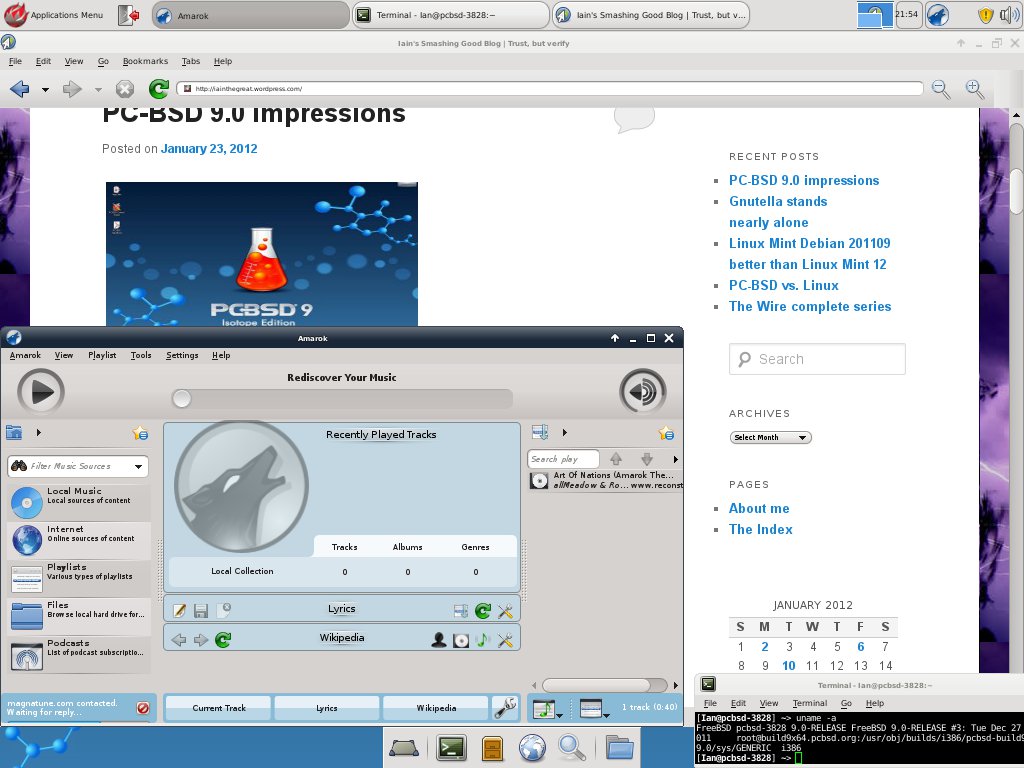The image size is (1024, 768).
Task: Click browser back arrow button
Action: coord(20,89)
